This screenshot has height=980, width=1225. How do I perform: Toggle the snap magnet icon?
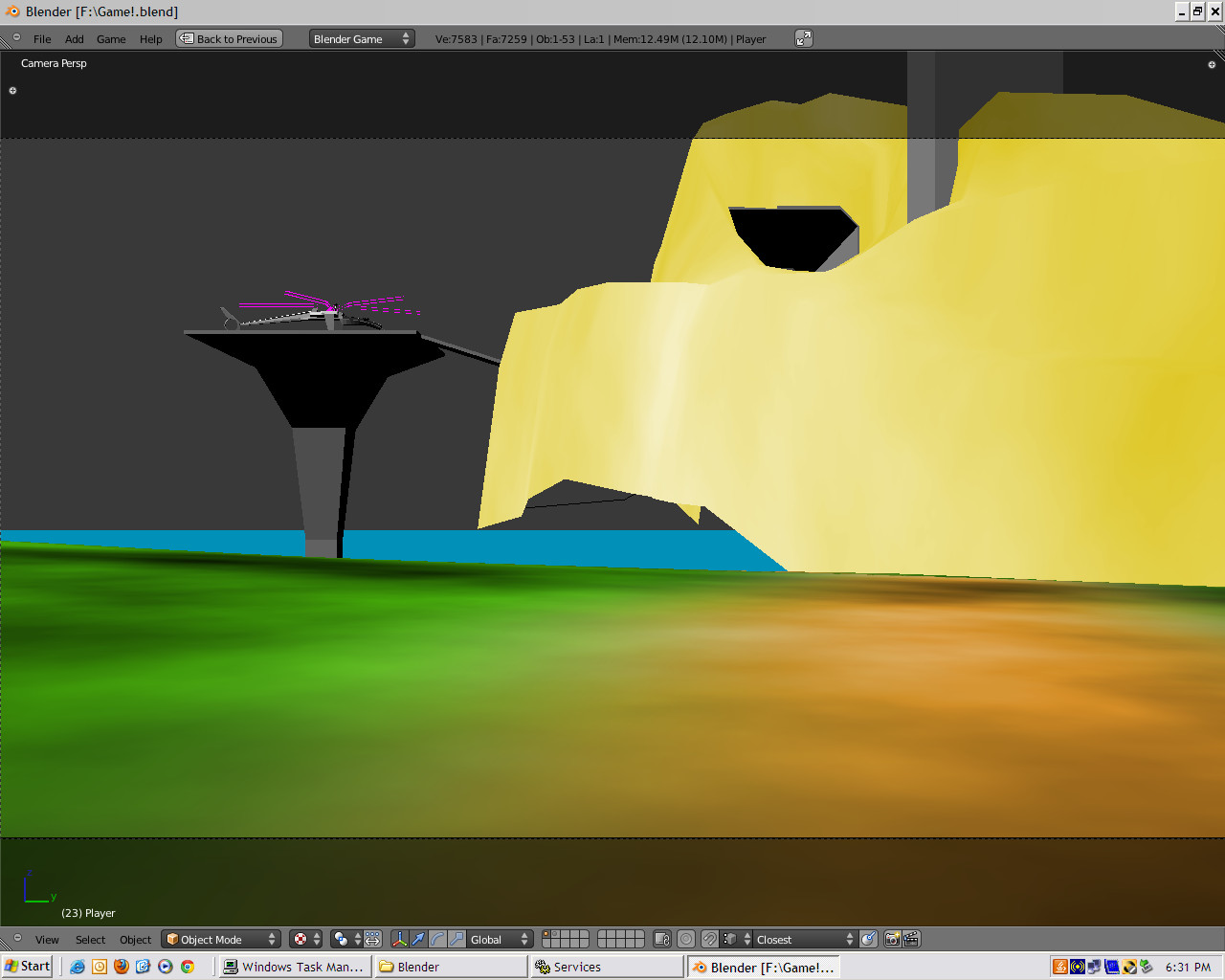[710, 940]
